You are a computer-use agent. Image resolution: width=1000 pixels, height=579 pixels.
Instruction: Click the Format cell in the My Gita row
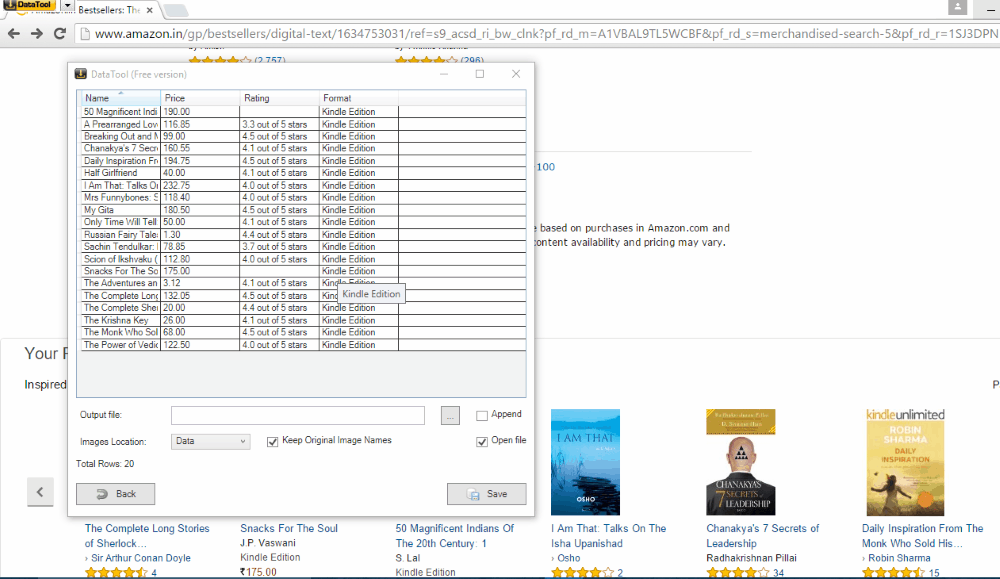[358, 210]
